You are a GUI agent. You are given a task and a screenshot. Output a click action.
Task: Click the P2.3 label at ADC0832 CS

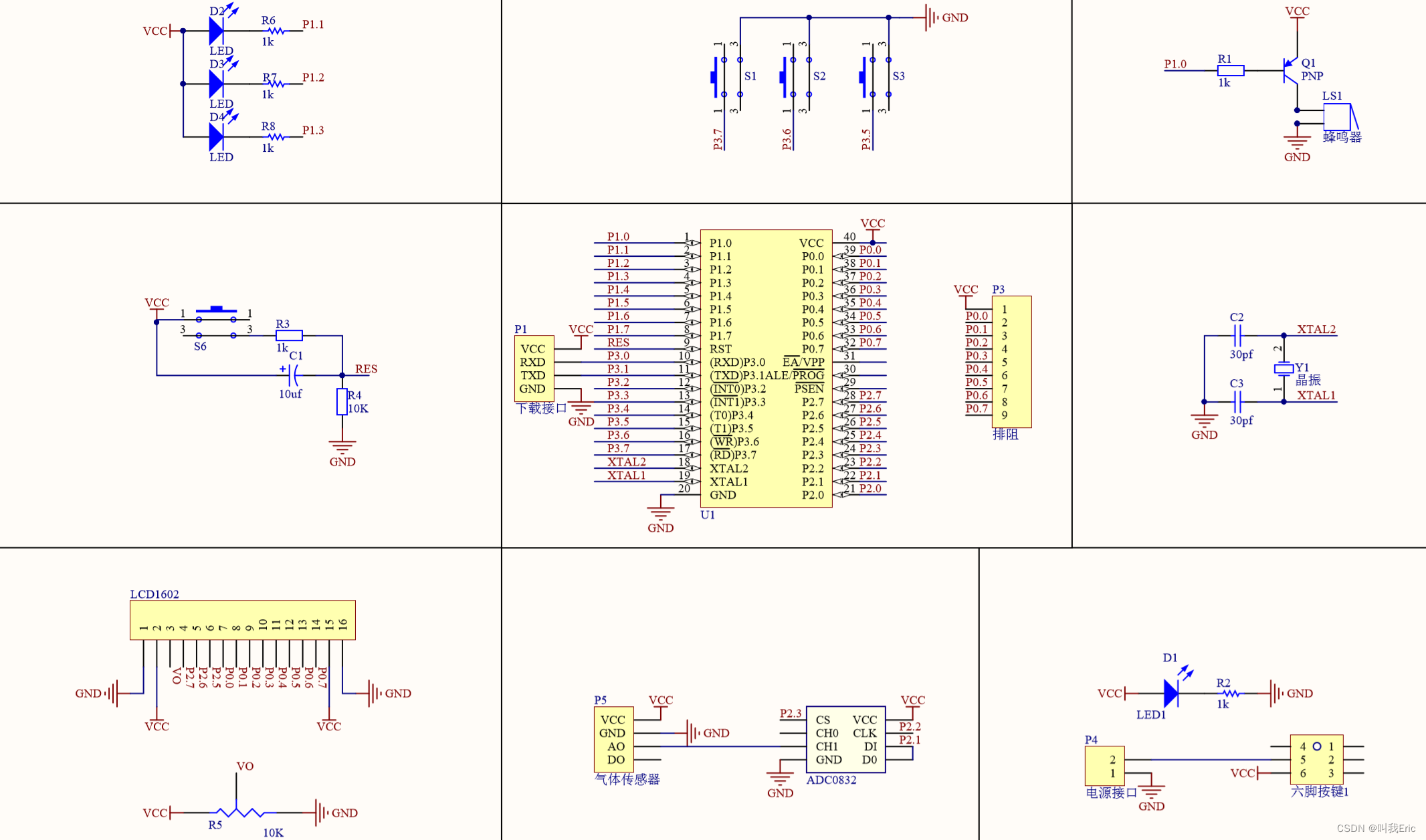click(791, 713)
